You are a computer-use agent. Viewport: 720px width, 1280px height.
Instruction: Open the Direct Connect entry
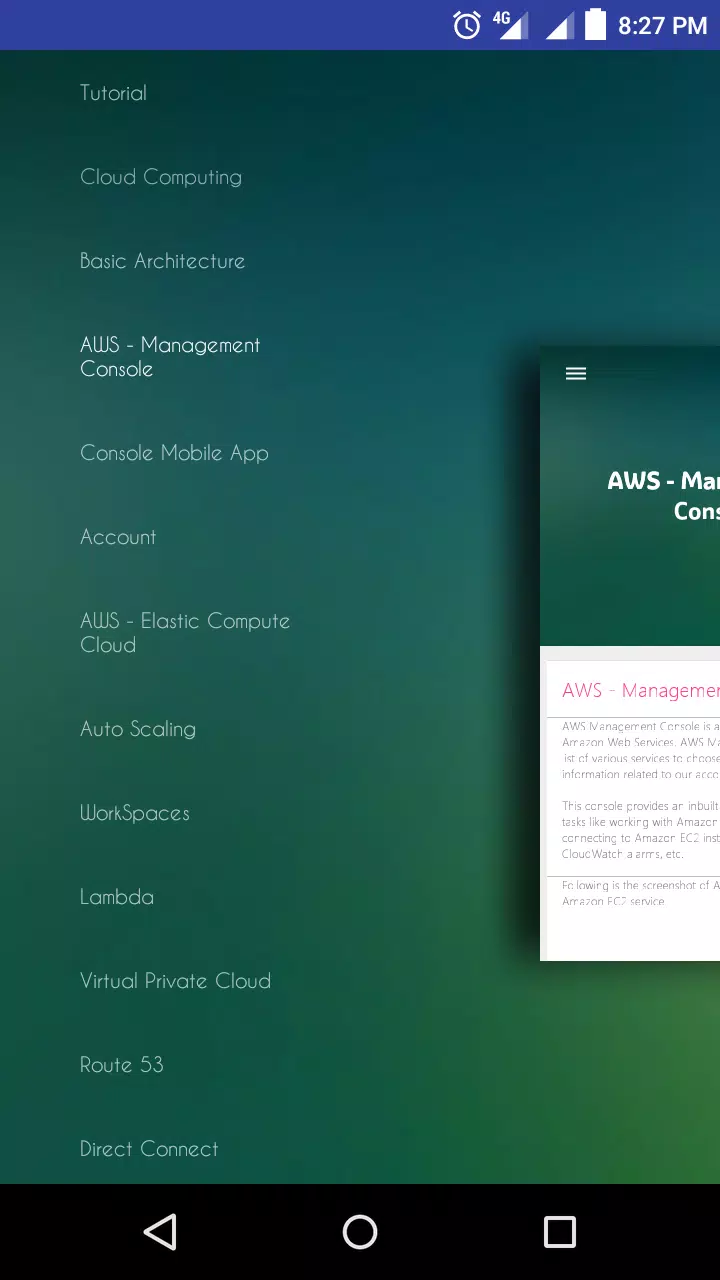(149, 1149)
